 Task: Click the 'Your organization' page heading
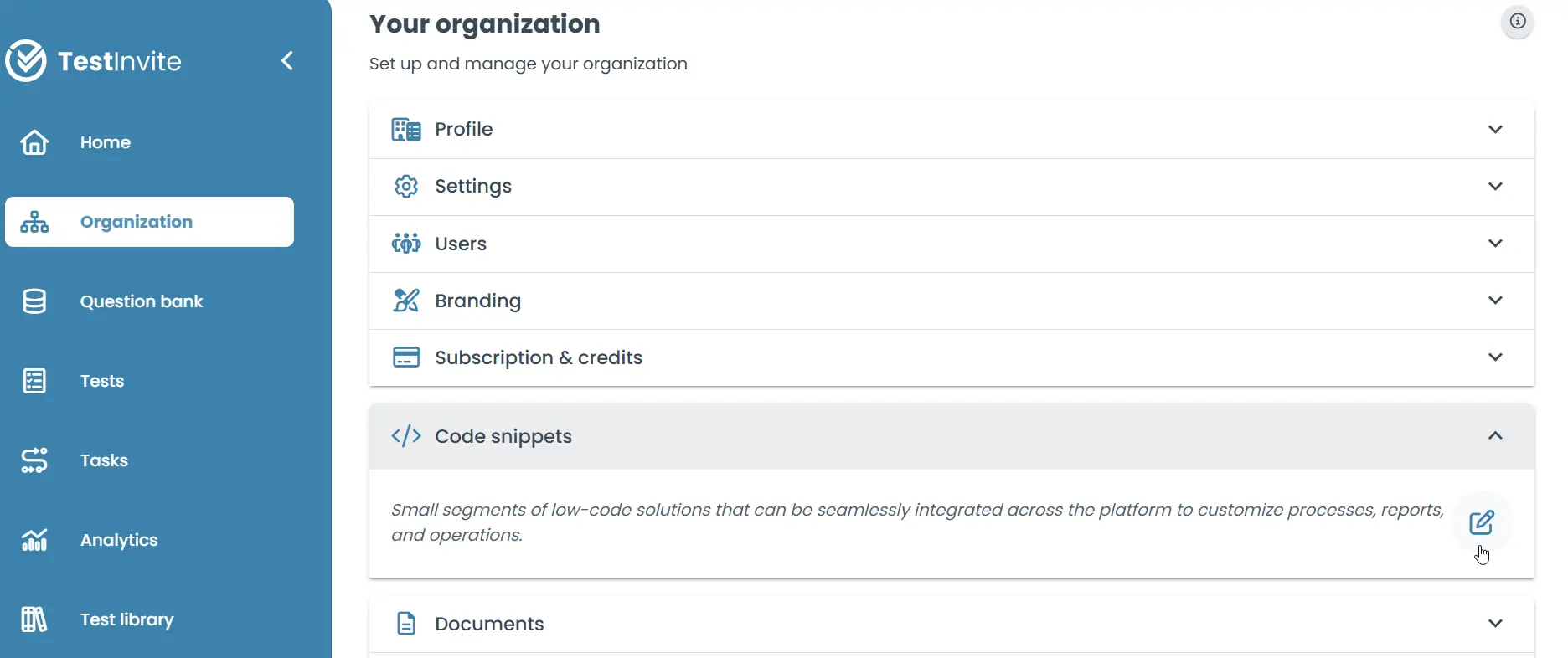[x=485, y=24]
